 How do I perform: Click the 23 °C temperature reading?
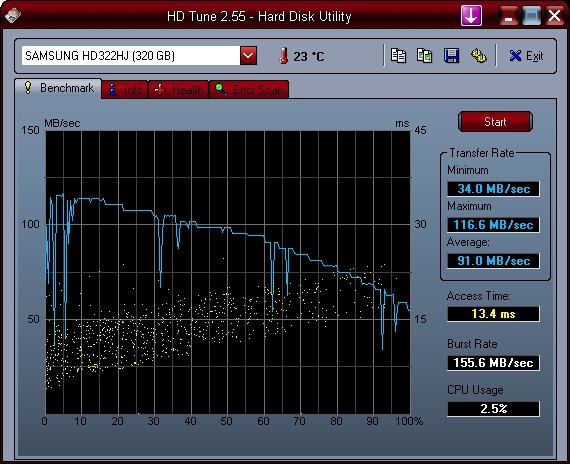pos(309,56)
